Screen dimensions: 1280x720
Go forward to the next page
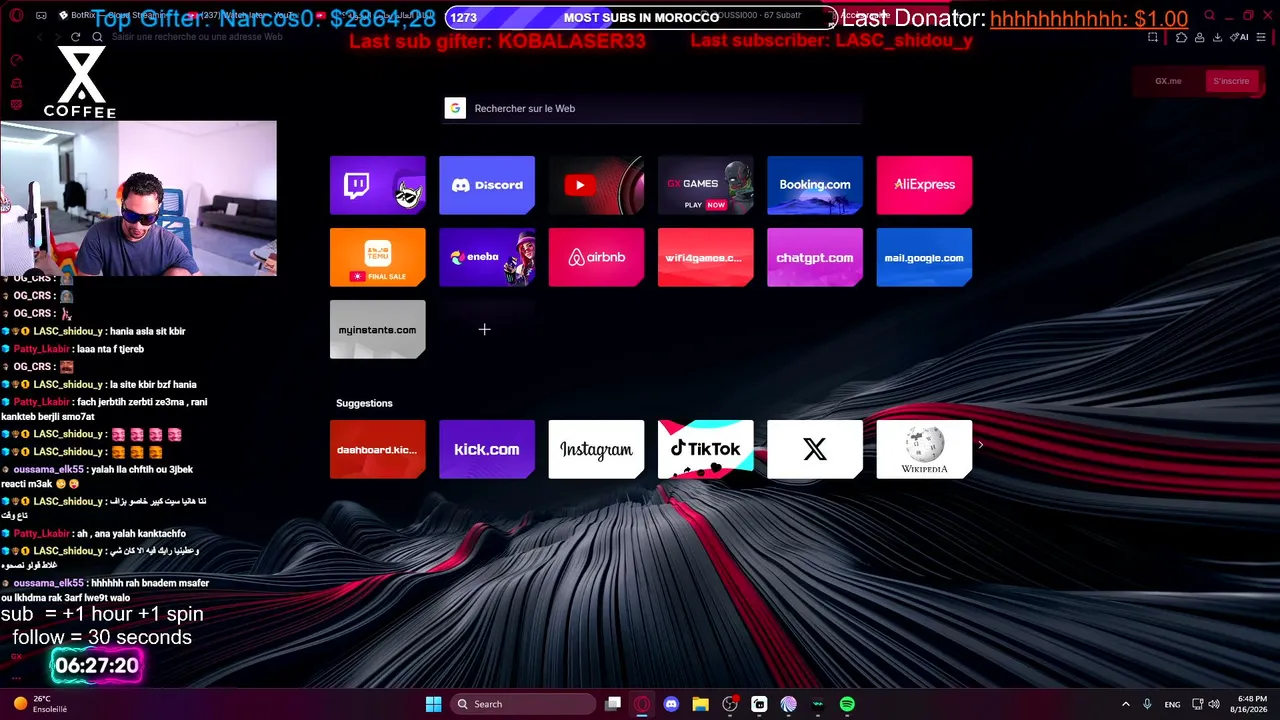click(x=56, y=37)
